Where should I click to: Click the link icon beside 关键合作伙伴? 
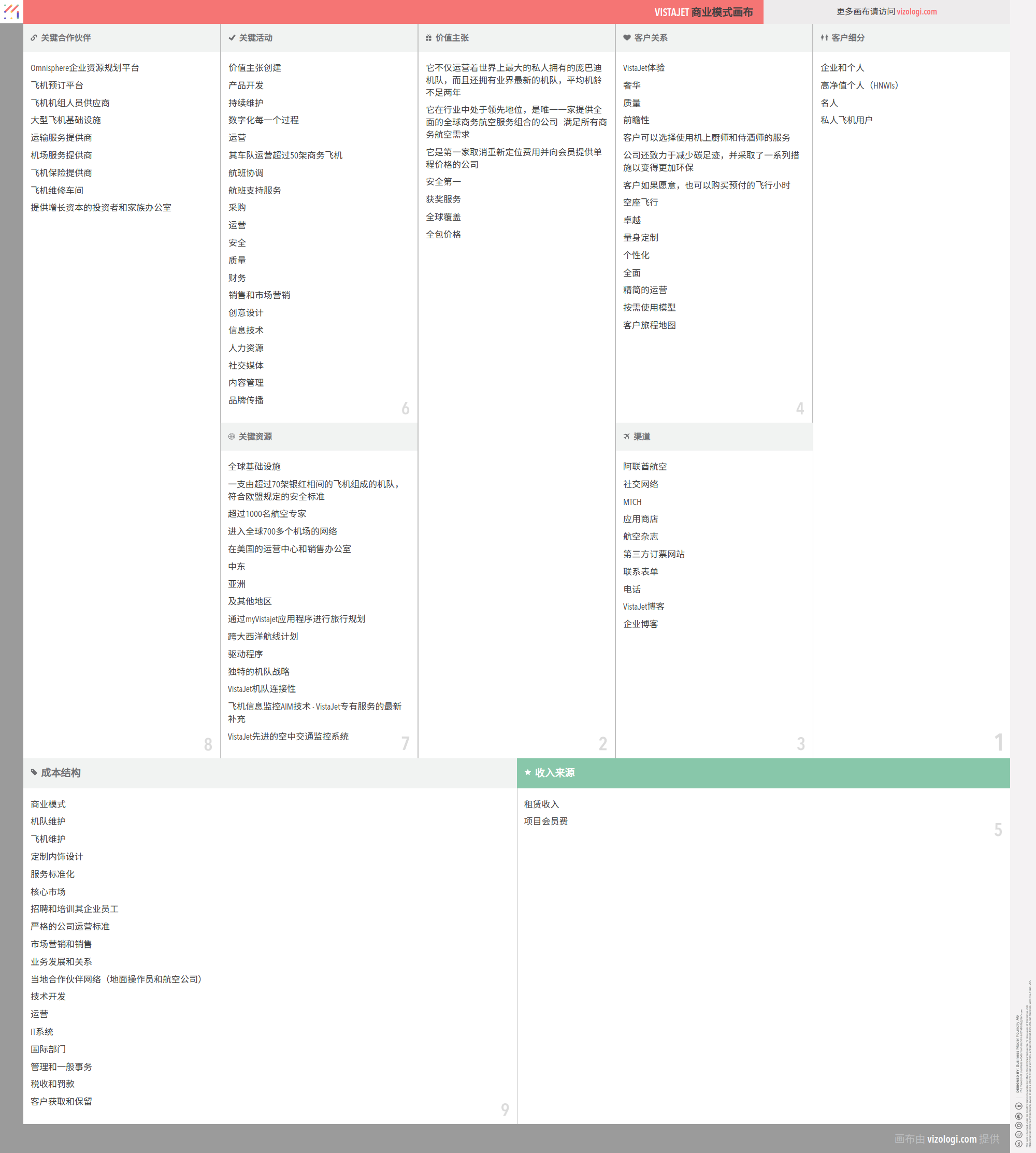pyautogui.click(x=34, y=38)
